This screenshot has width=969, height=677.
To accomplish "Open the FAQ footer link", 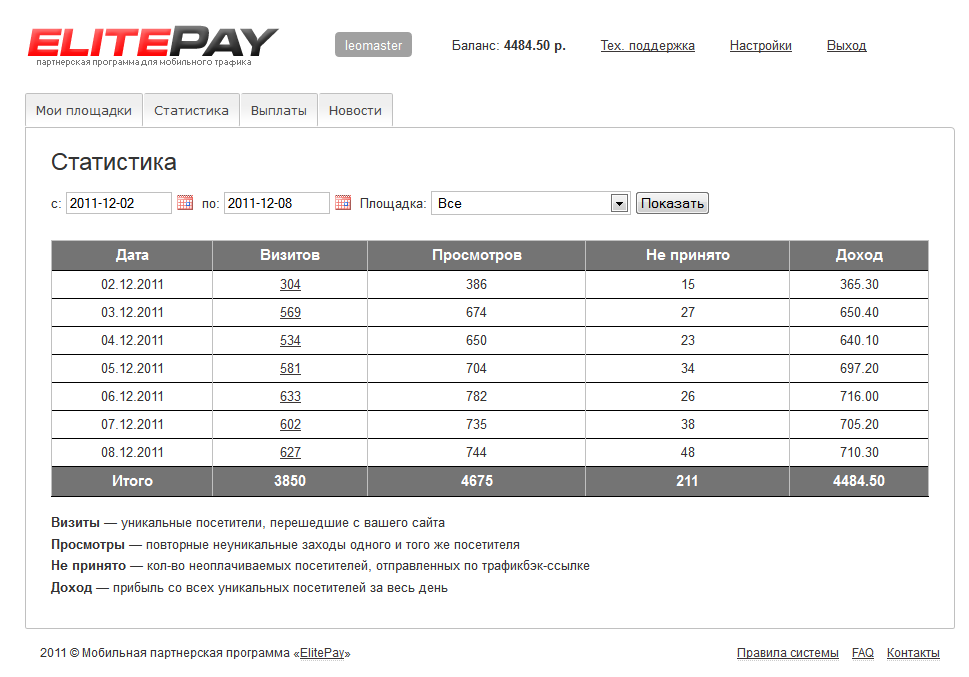I will click(862, 653).
